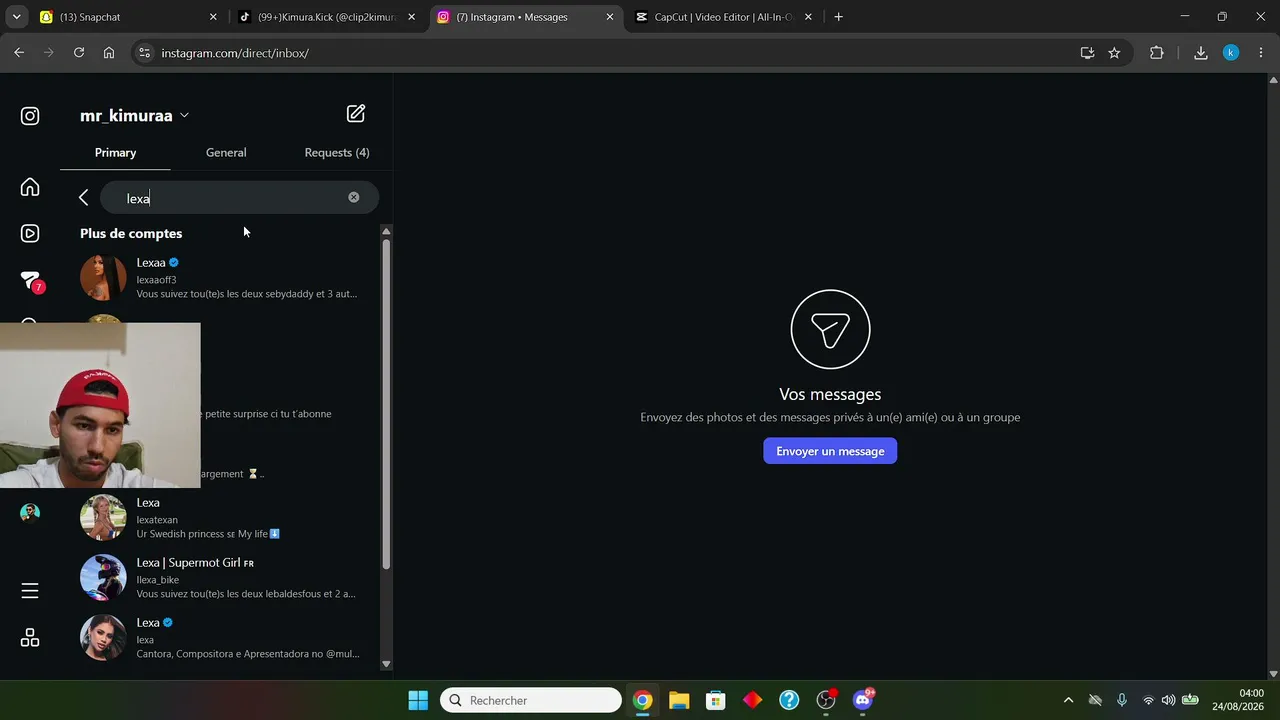This screenshot has height=720, width=1280.
Task: Switch to the Primary tab
Action: point(115,153)
